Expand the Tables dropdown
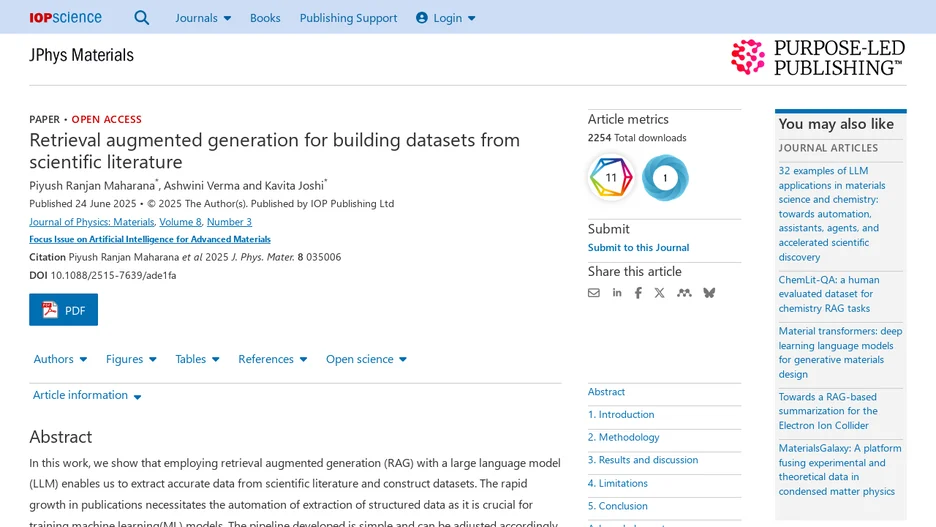936x527 pixels. (x=198, y=359)
